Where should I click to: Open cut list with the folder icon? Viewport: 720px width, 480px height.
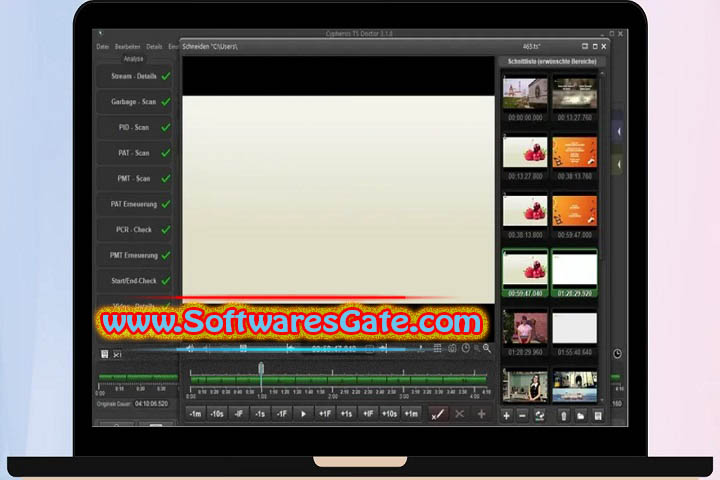(x=581, y=416)
